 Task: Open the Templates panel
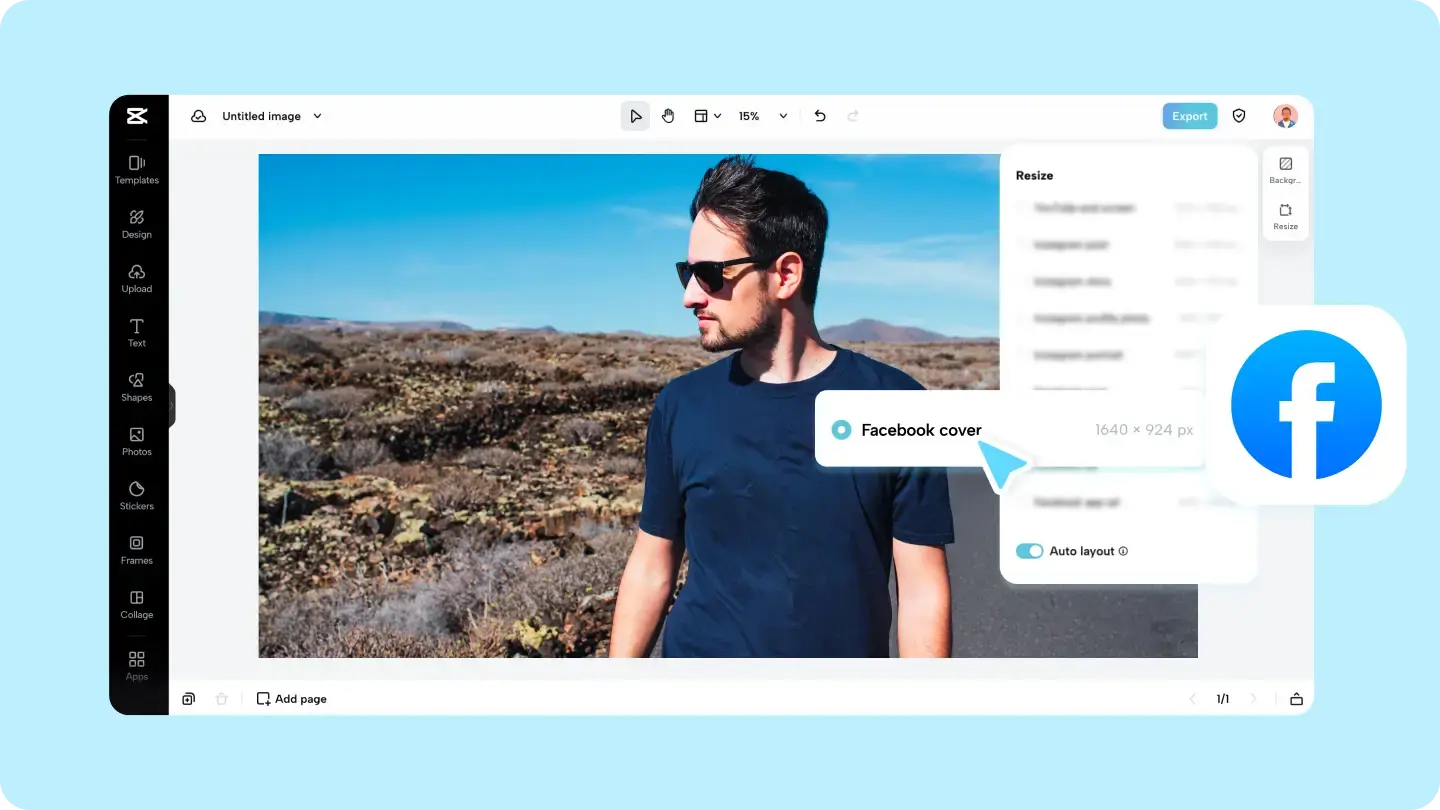point(137,169)
